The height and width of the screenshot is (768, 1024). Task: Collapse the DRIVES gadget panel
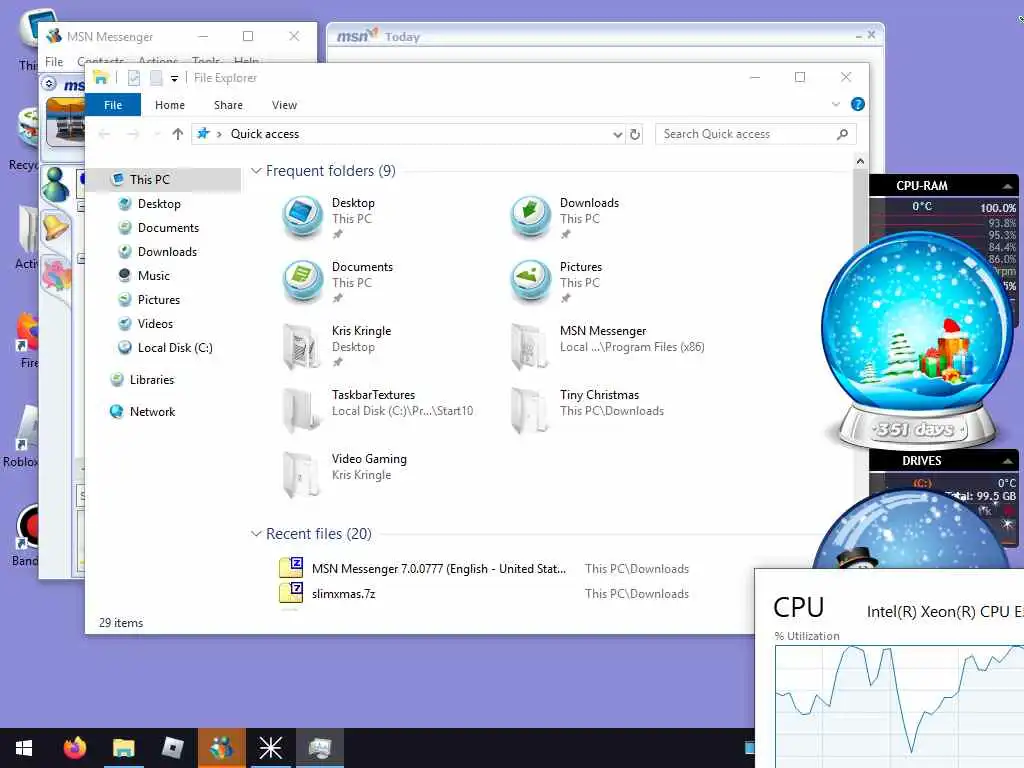point(1008,461)
